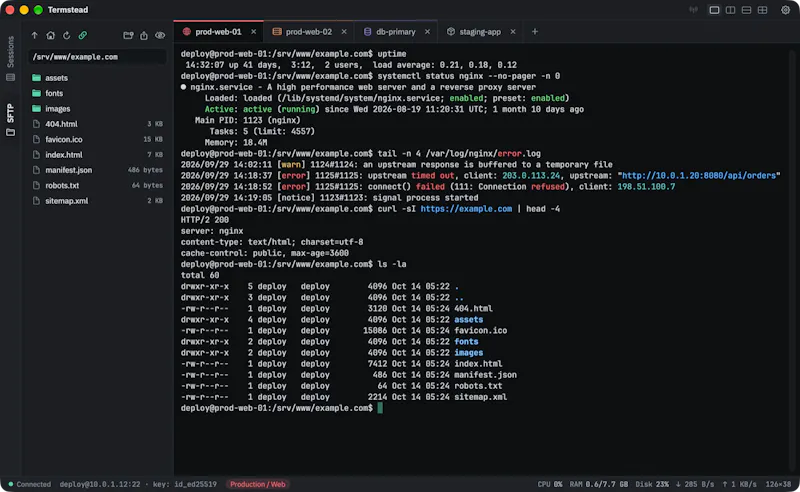Click Connected status indicator
The height and width of the screenshot is (492, 800).
[30, 484]
